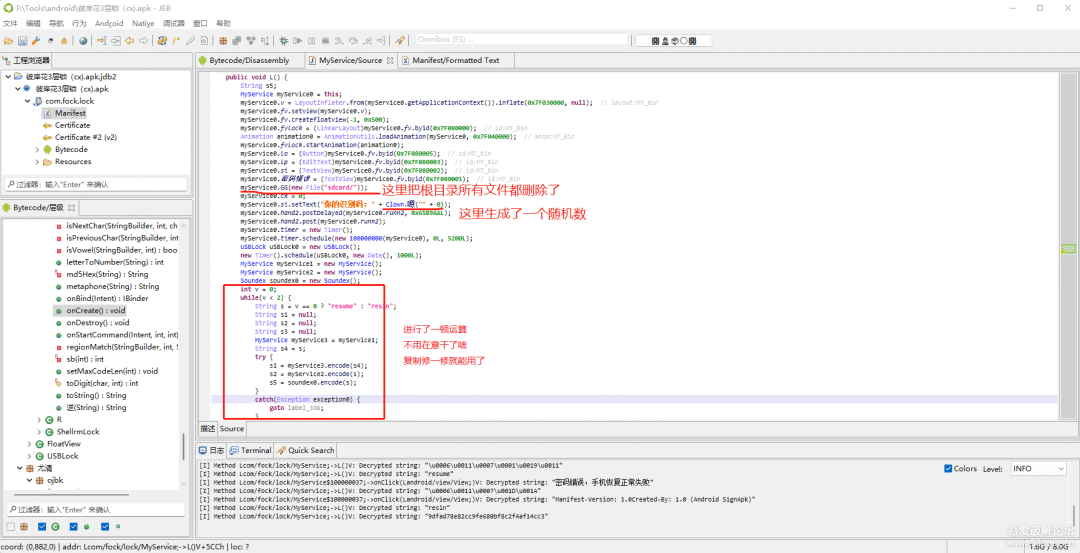The width and height of the screenshot is (1080, 553).
Task: Click the project explorer filter input field
Action: pyautogui.click(x=96, y=185)
